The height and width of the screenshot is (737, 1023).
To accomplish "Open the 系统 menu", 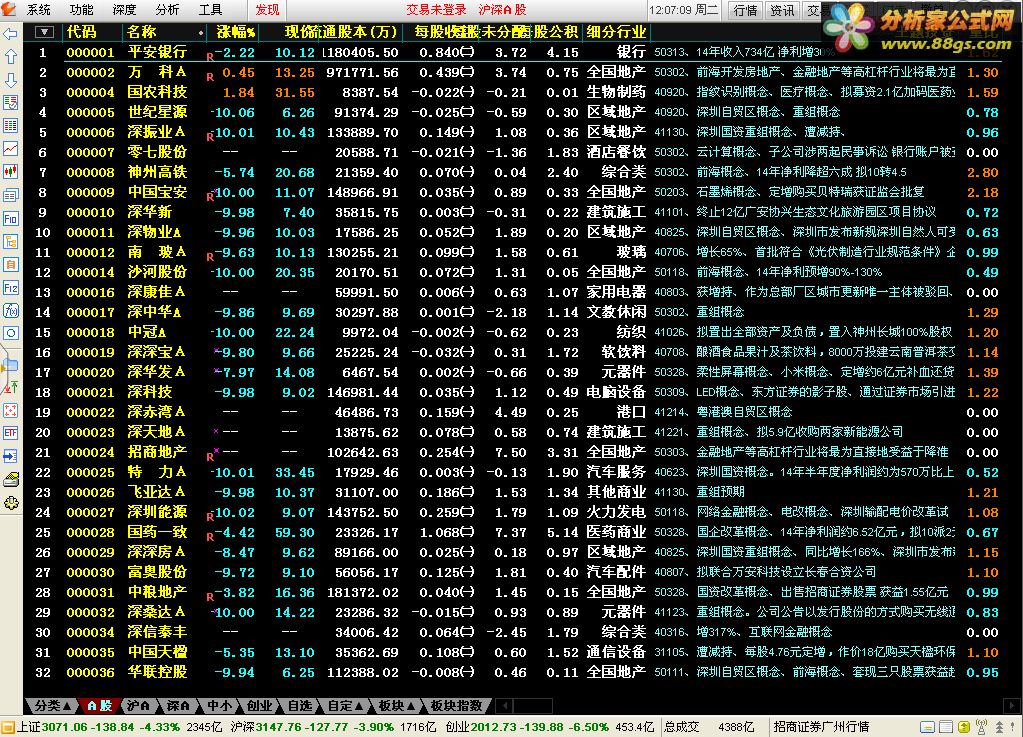I will (38, 10).
